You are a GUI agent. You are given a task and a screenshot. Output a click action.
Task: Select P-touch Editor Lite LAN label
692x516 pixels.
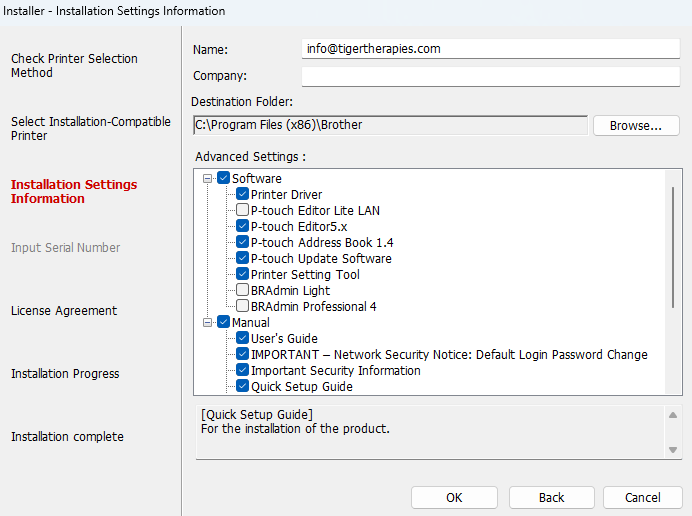click(315, 211)
